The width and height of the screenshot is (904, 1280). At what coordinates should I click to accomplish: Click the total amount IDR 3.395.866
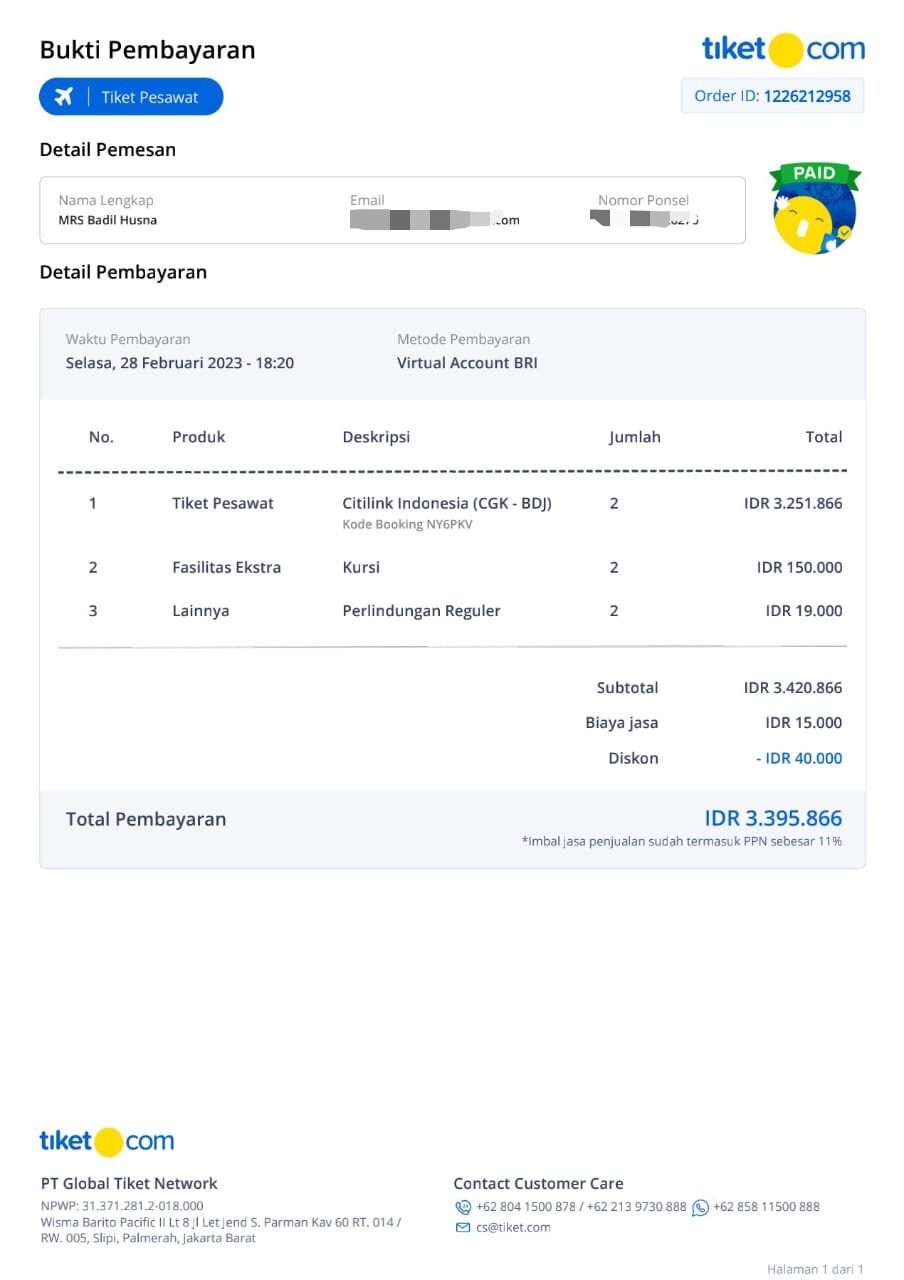[773, 818]
